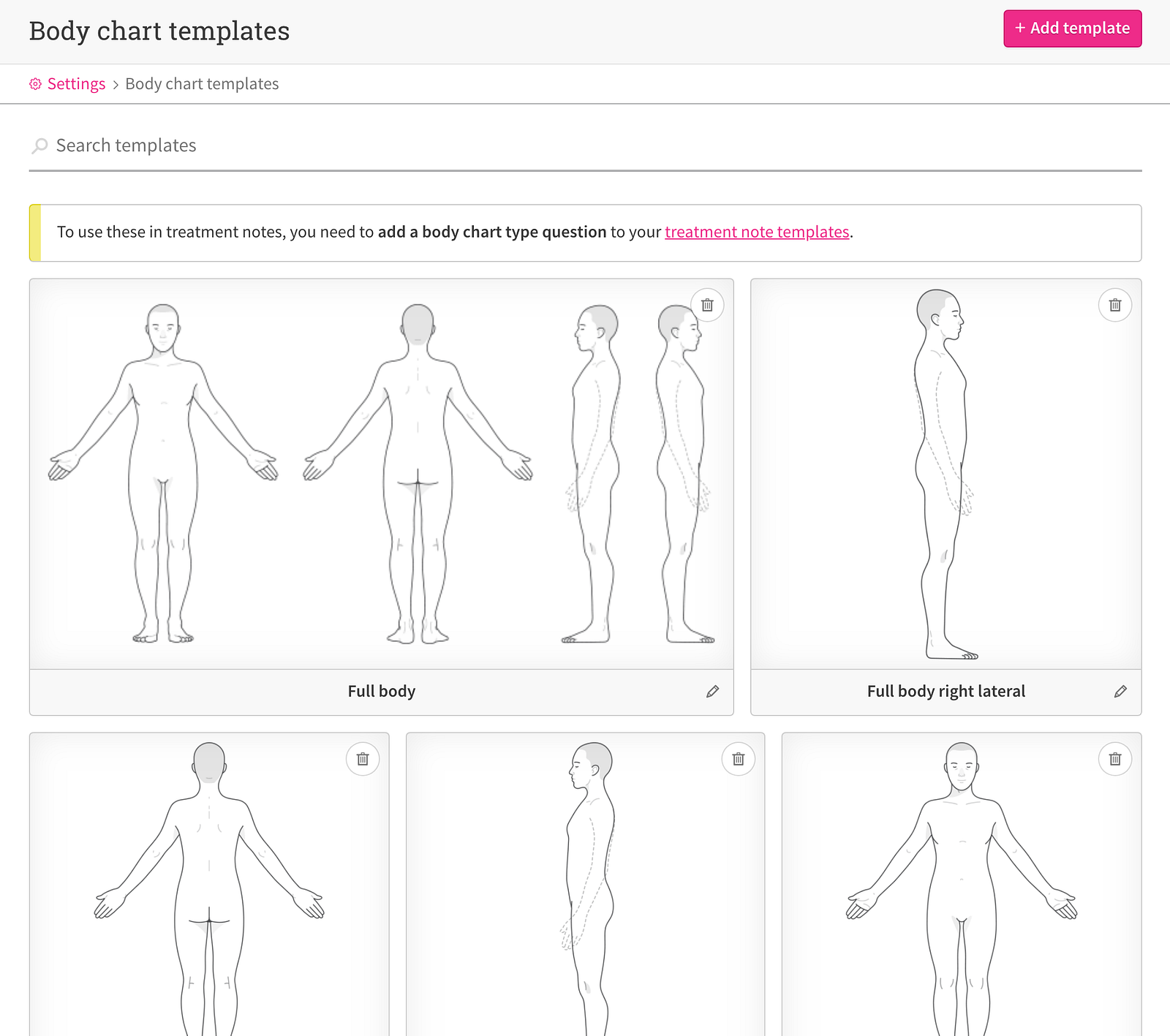Open the Full body right lateral thumbnail
The height and width of the screenshot is (1036, 1170).
pyautogui.click(x=946, y=474)
